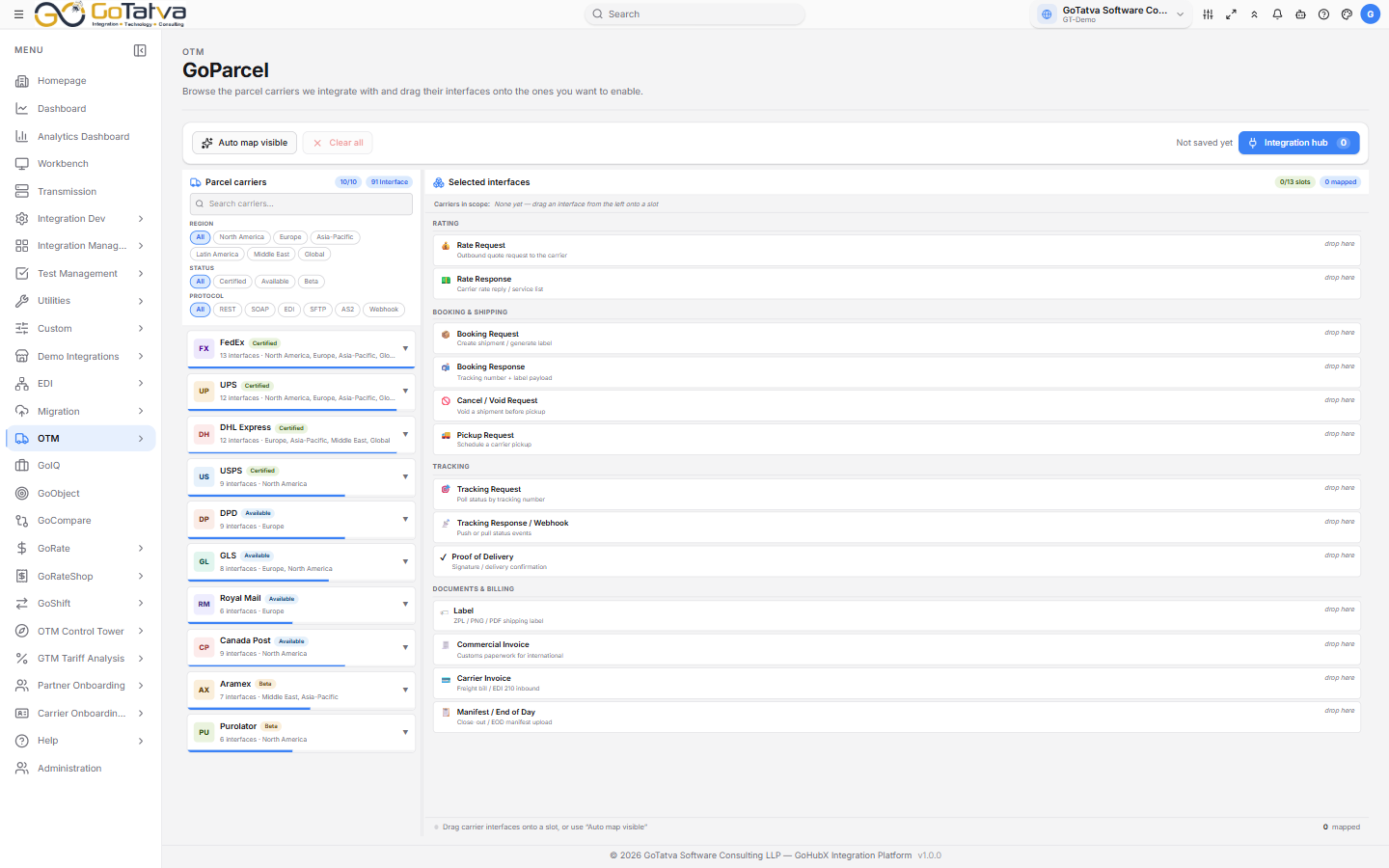Expand the FedEx carrier interfaces

pos(405,348)
